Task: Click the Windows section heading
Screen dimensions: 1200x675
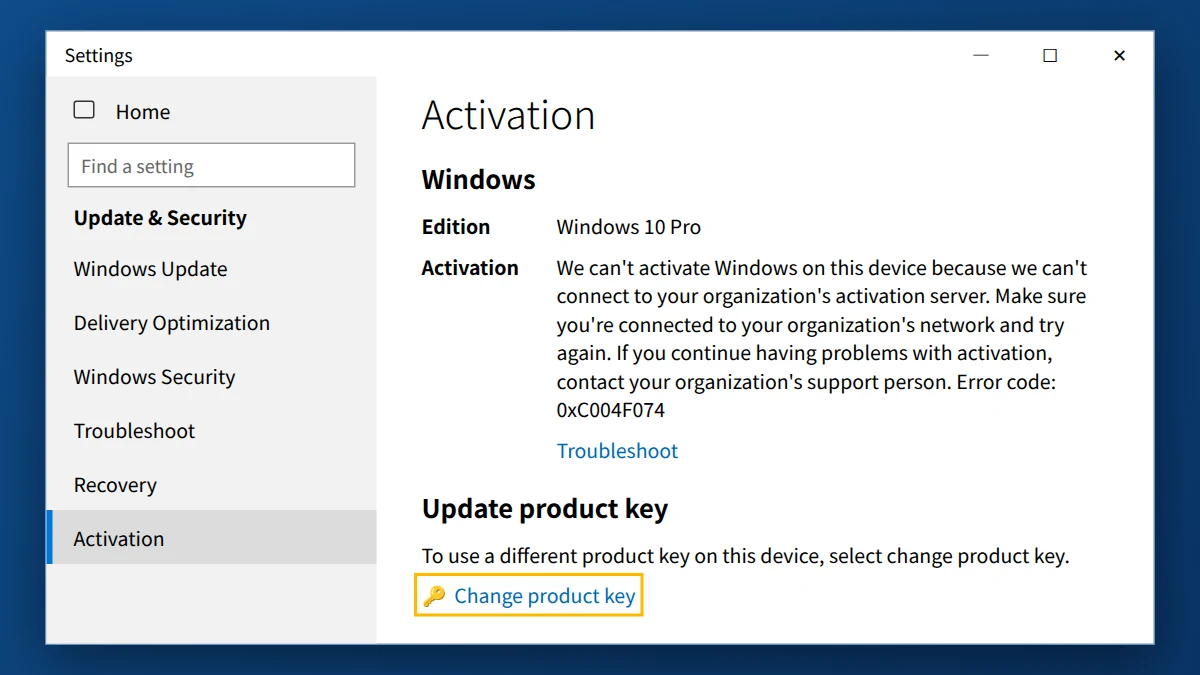Action: point(479,180)
